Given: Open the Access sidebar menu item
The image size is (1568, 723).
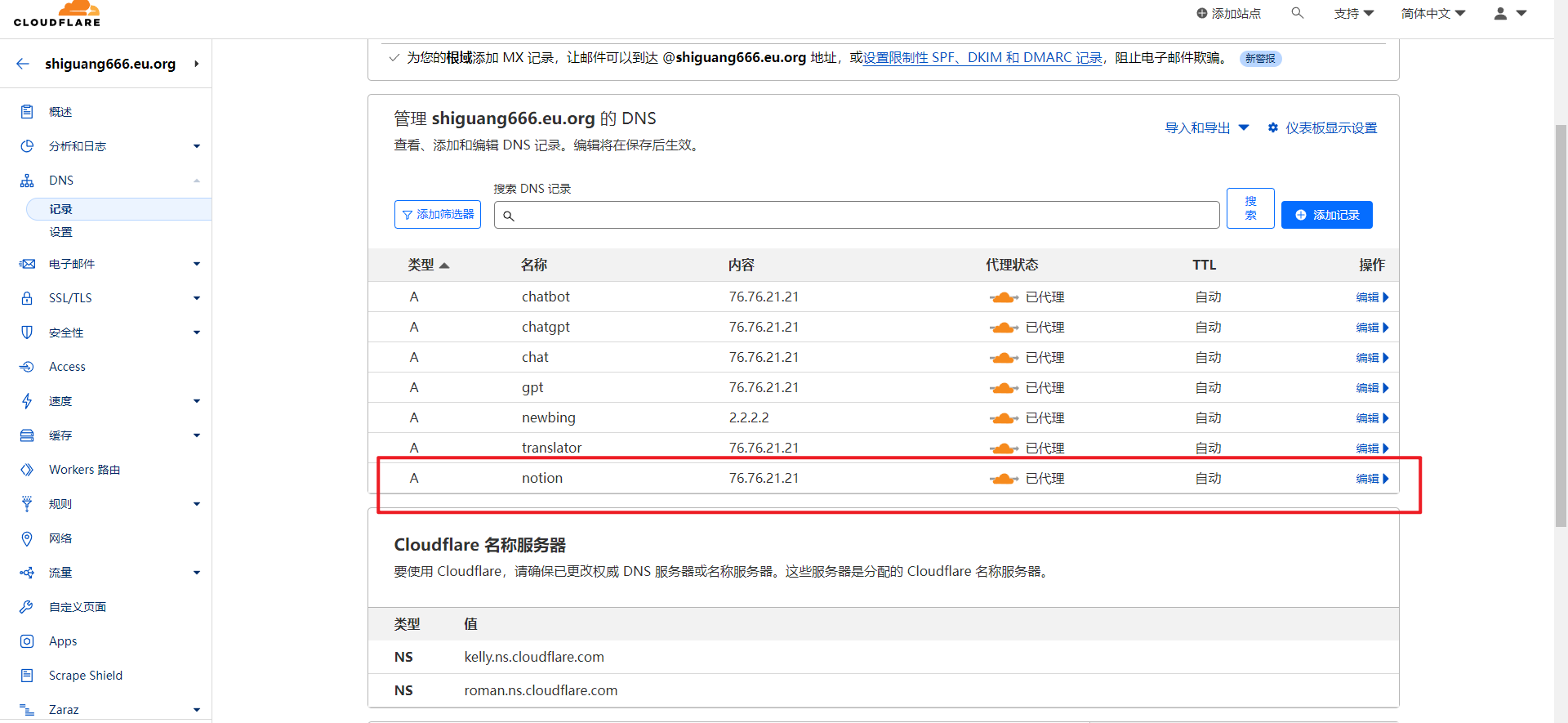Looking at the screenshot, I should coord(67,367).
